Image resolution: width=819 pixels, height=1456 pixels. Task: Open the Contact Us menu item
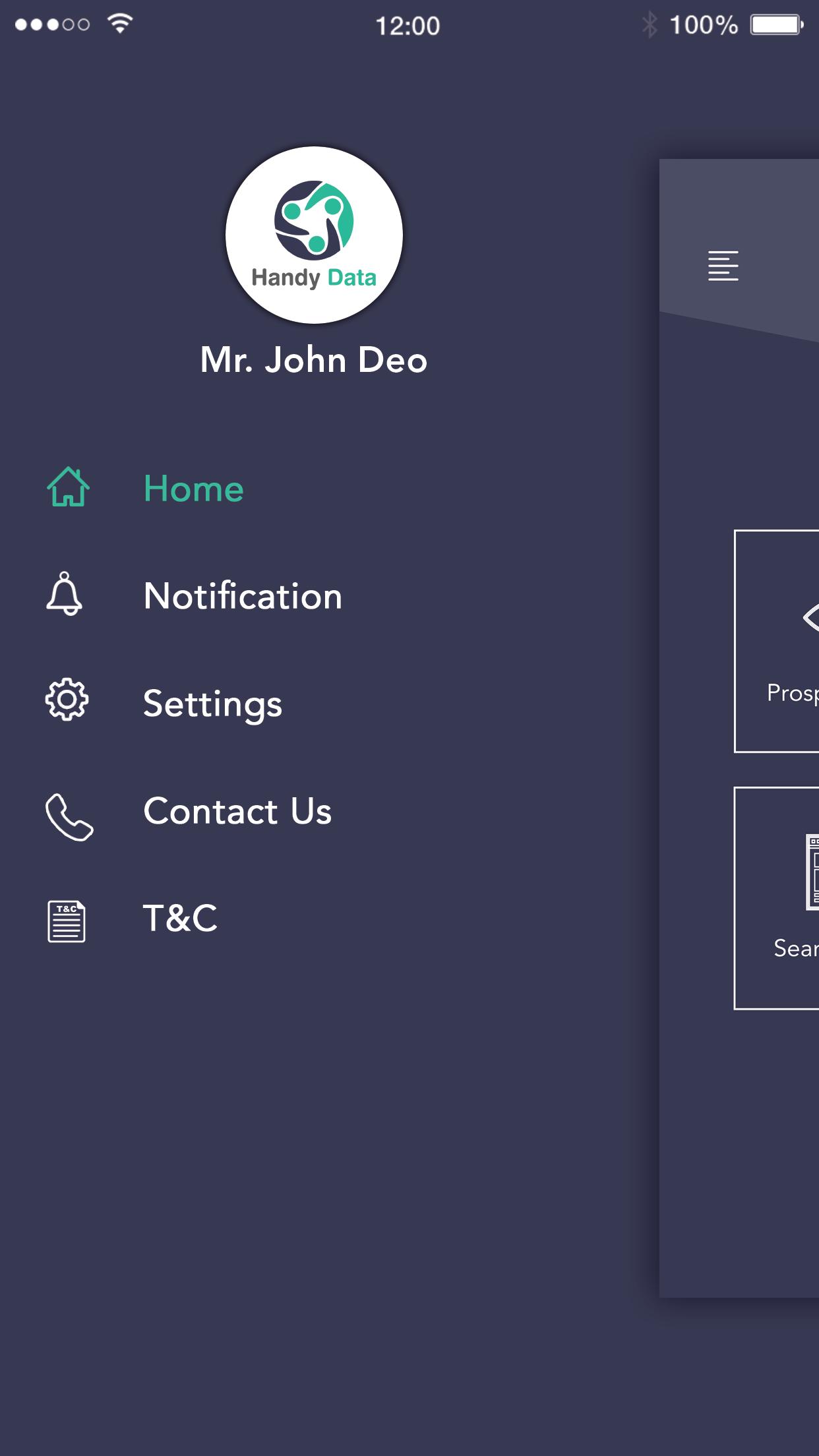[x=237, y=811]
